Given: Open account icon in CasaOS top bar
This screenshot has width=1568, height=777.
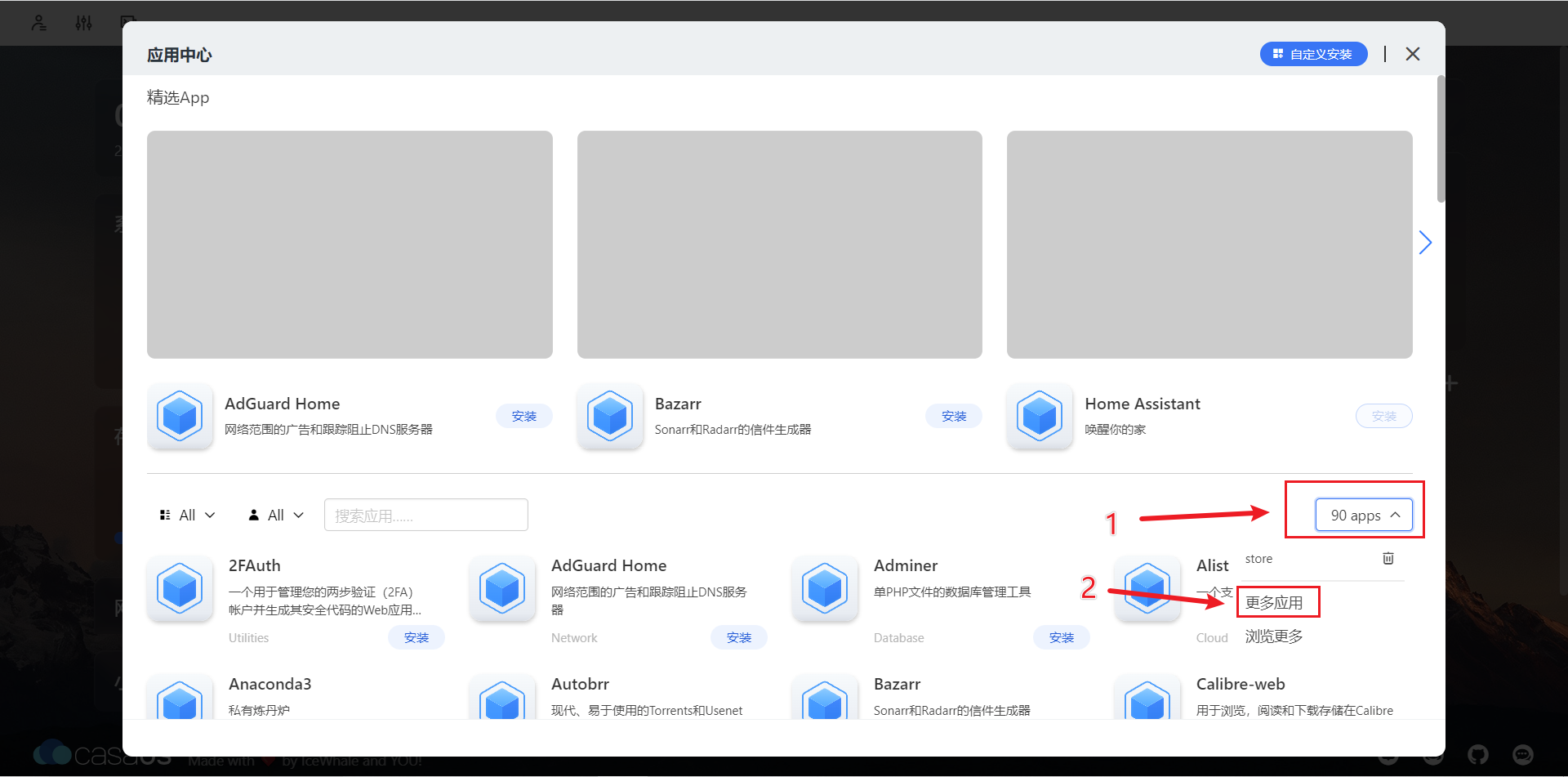Looking at the screenshot, I should (38, 23).
